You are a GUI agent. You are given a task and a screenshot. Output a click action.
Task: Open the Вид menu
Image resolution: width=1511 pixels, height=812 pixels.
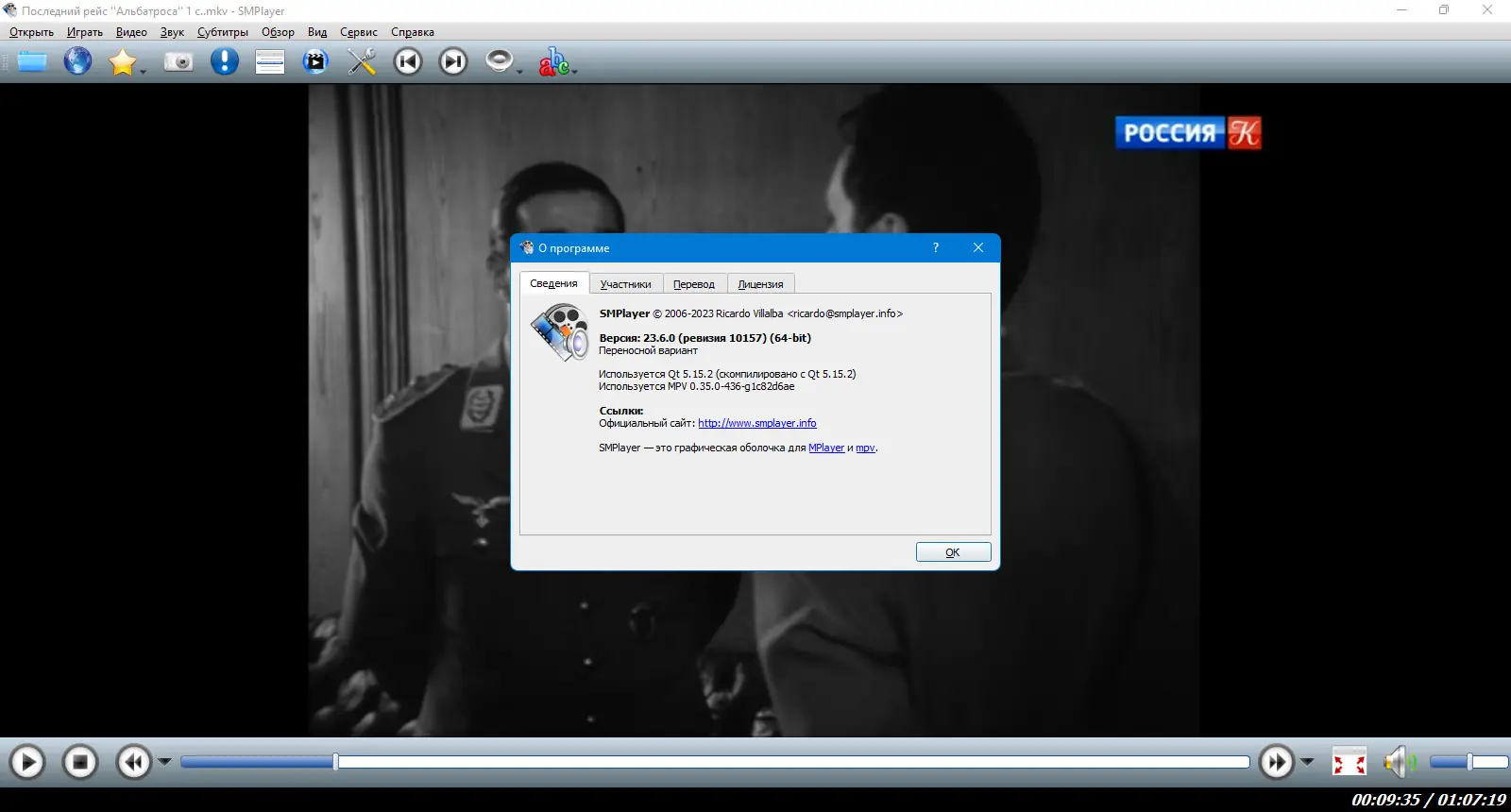point(317,32)
